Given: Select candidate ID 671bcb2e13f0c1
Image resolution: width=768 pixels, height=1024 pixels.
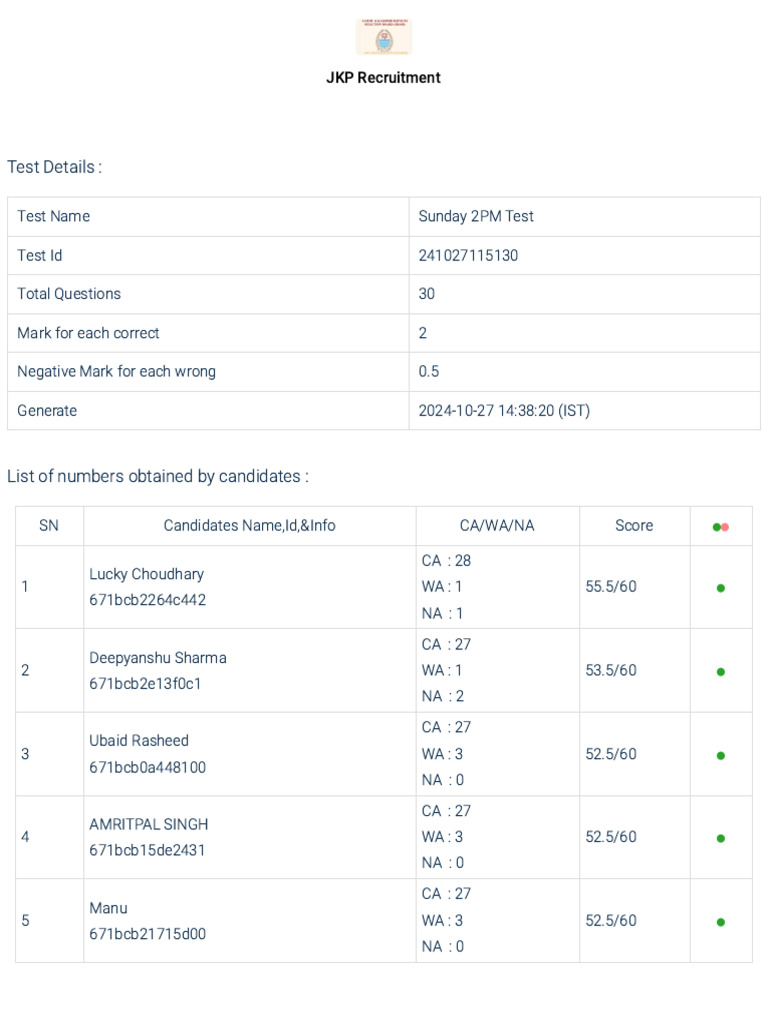Looking at the screenshot, I should coord(145,684).
